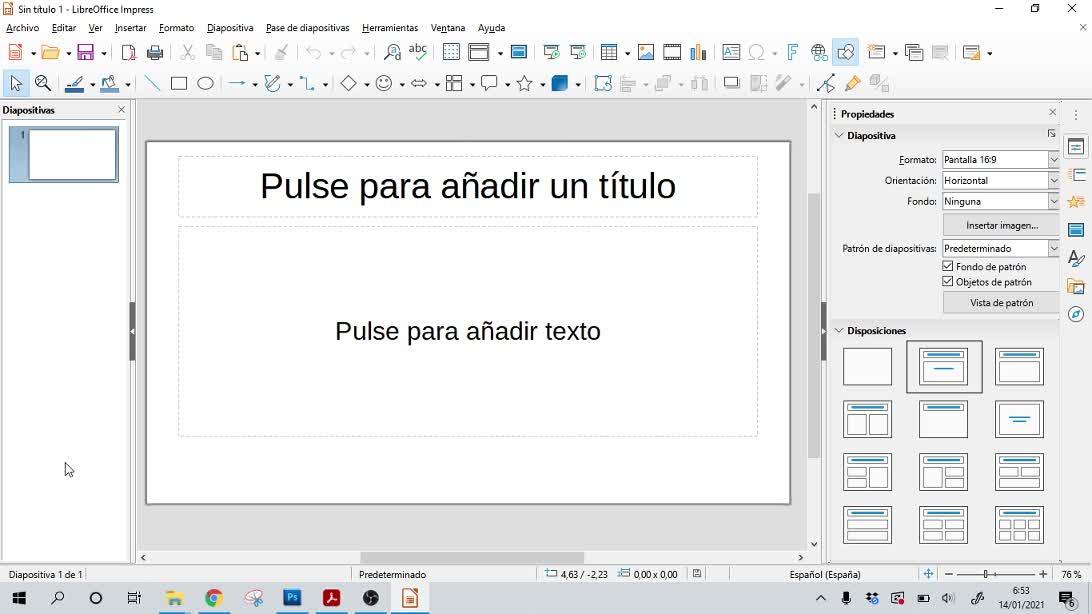1092x614 pixels.
Task: Open the Diapositiva menu
Action: point(230,28)
